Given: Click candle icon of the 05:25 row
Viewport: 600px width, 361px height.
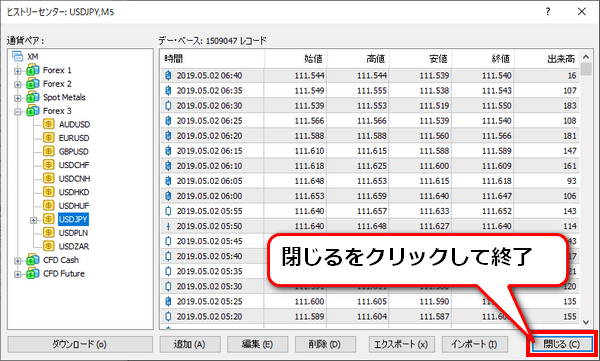Looking at the screenshot, I should [168, 302].
